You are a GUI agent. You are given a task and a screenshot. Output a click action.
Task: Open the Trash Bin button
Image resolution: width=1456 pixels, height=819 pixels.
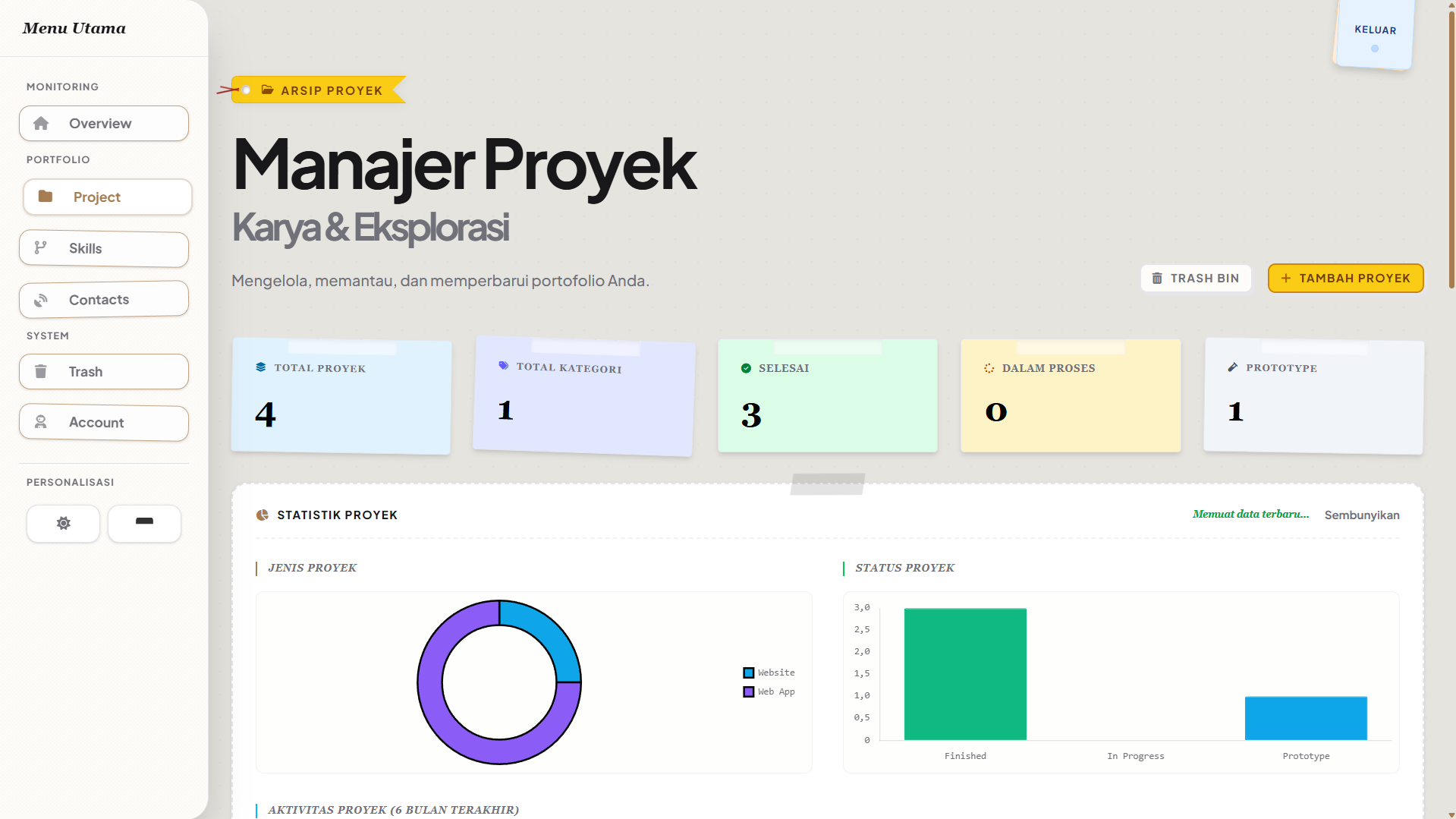(1195, 278)
